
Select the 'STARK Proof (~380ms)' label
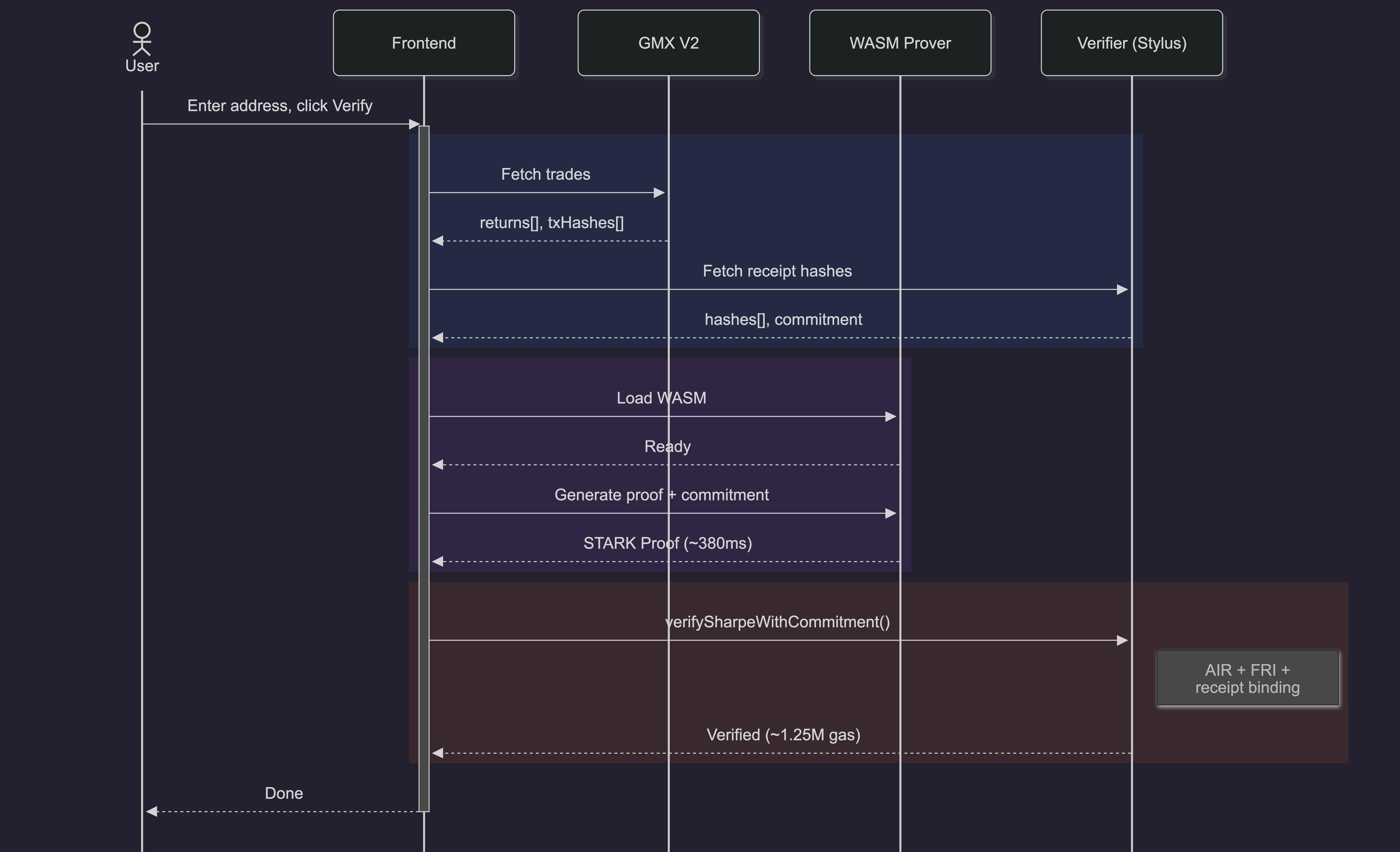667,543
